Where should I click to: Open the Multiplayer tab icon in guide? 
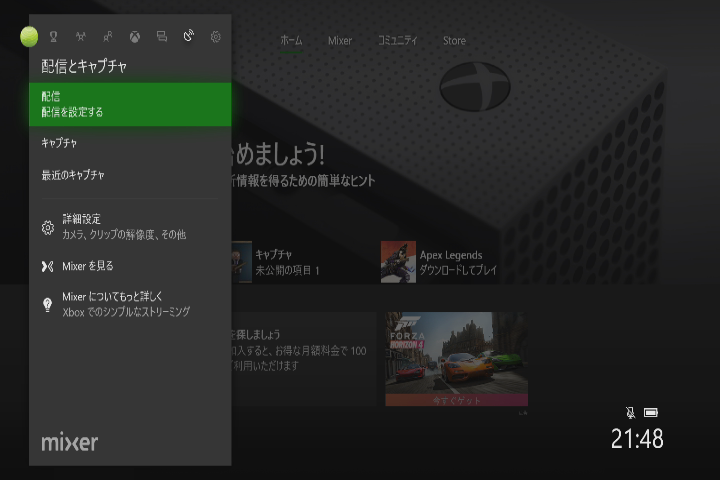[x=80, y=36]
